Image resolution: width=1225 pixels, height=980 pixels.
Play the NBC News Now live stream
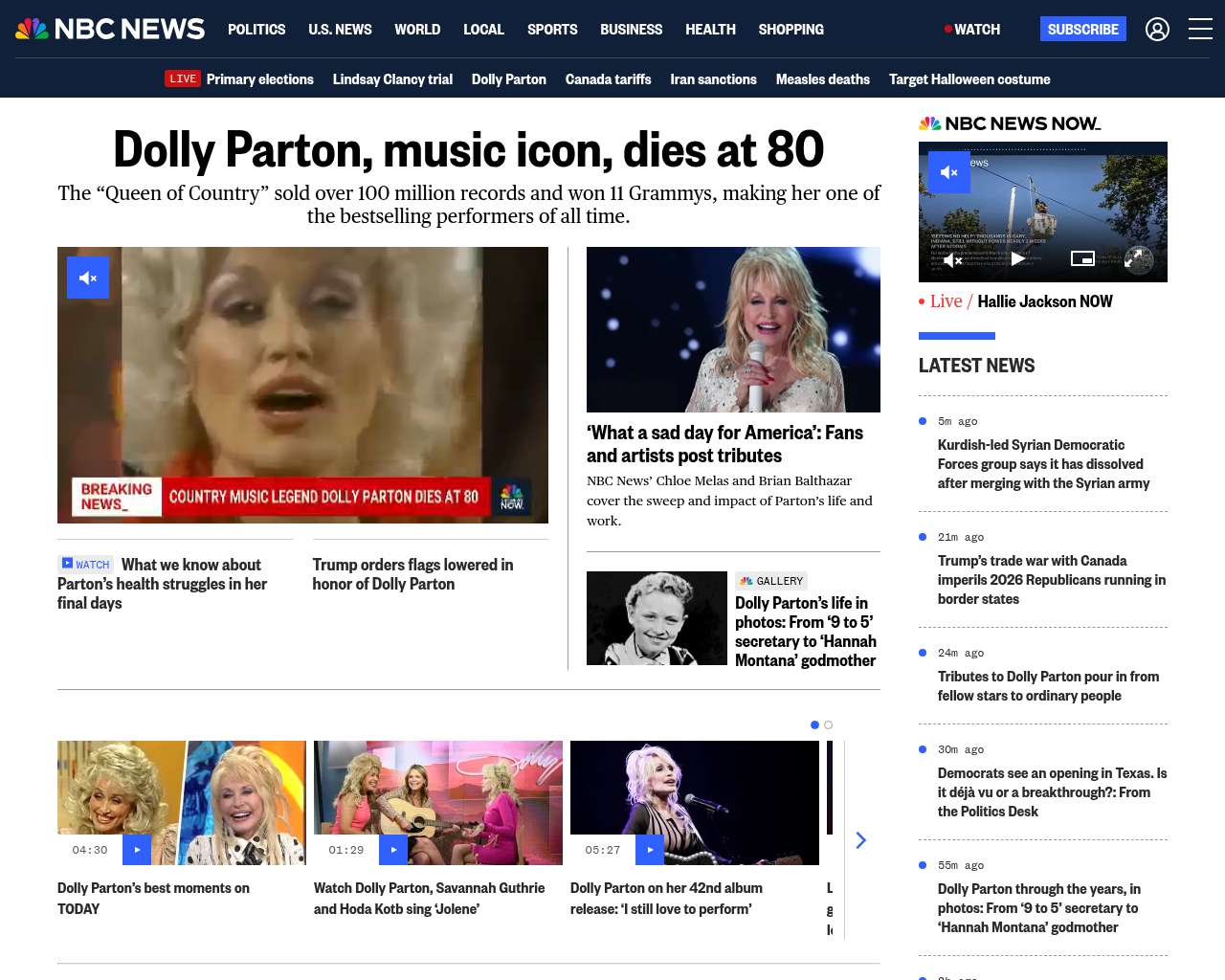pyautogui.click(x=1017, y=258)
